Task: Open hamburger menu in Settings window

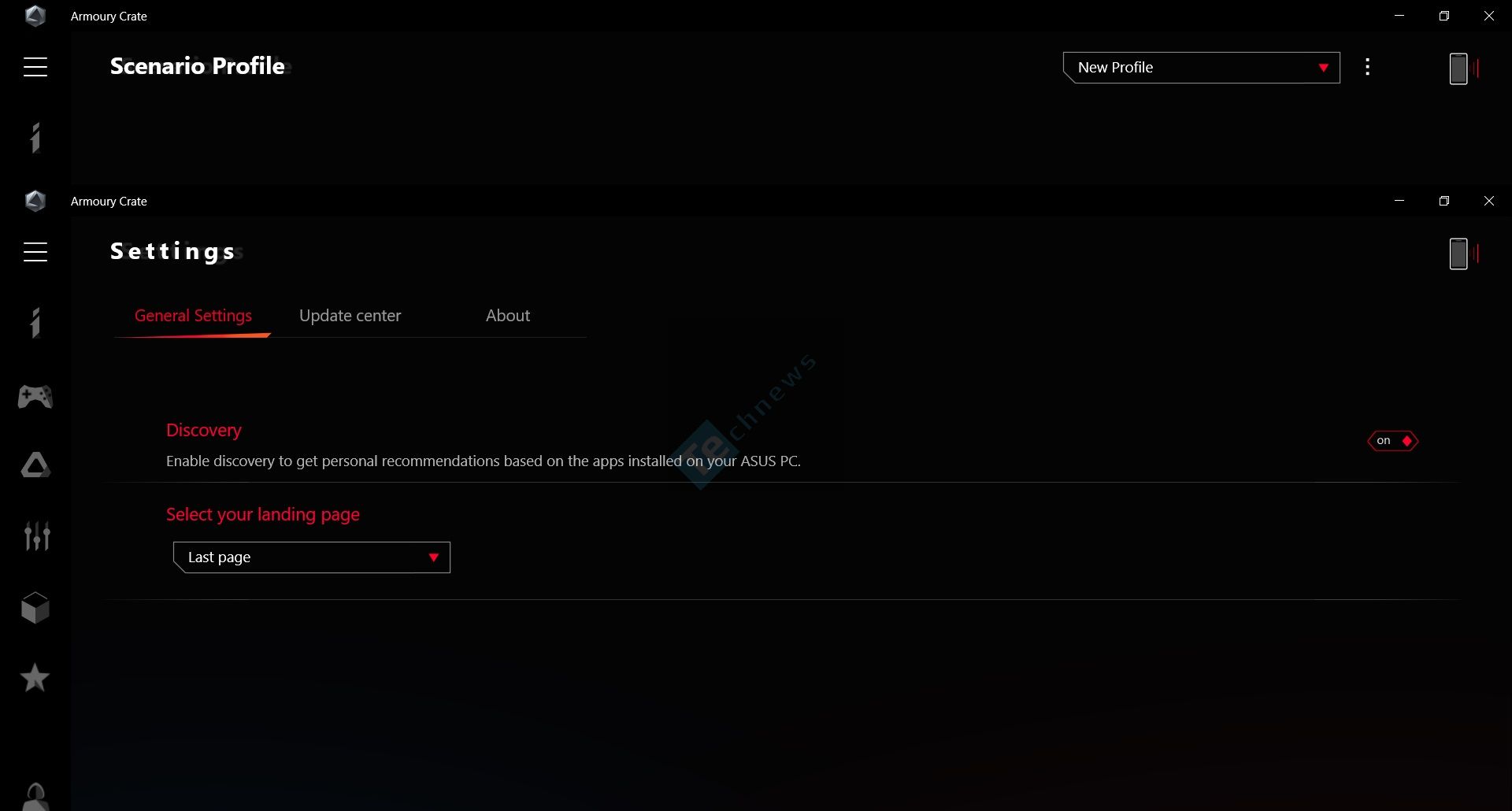Action: click(x=35, y=252)
